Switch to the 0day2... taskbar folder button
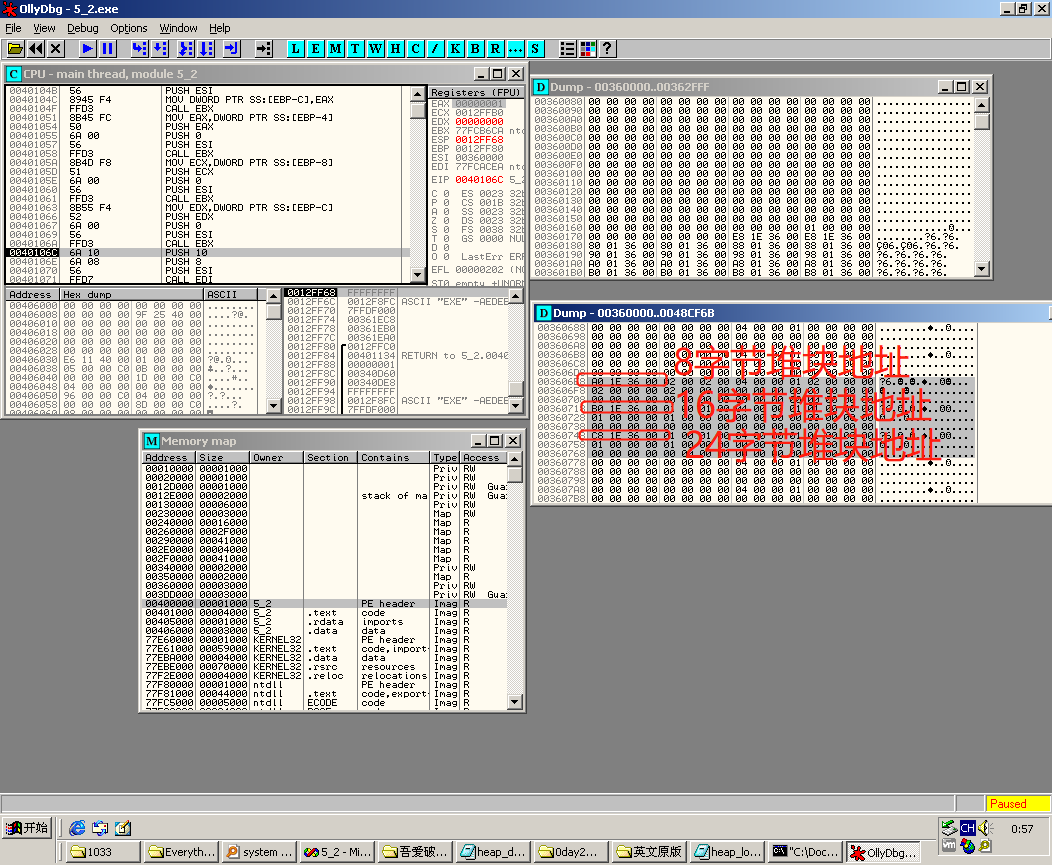Image resolution: width=1052 pixels, height=865 pixels. pyautogui.click(x=572, y=852)
